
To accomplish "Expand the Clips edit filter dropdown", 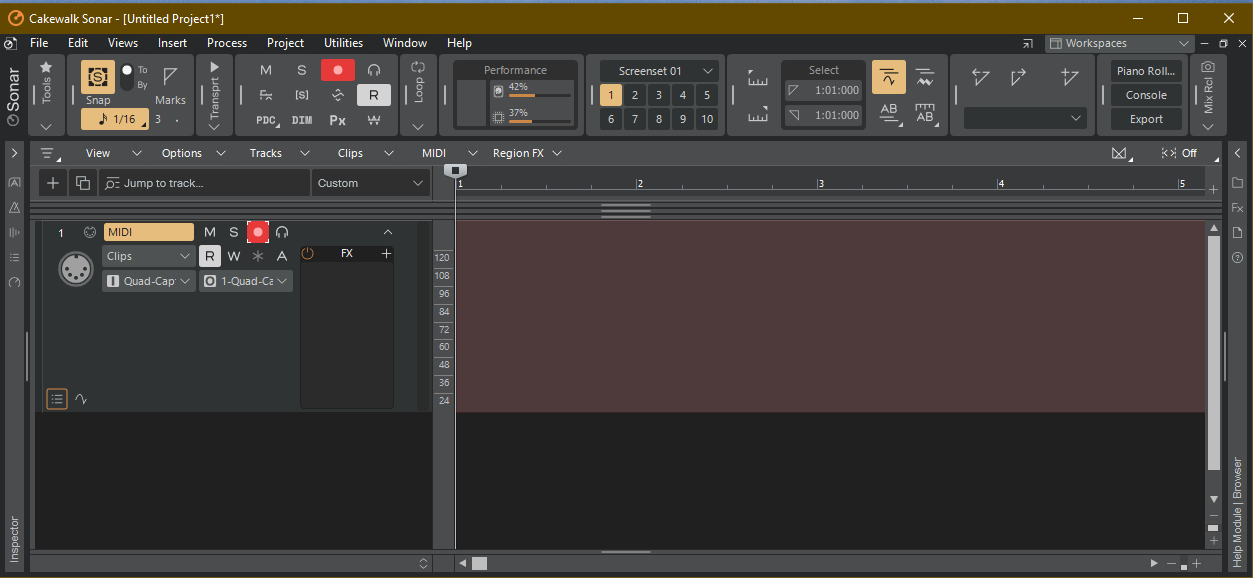I will [148, 256].
